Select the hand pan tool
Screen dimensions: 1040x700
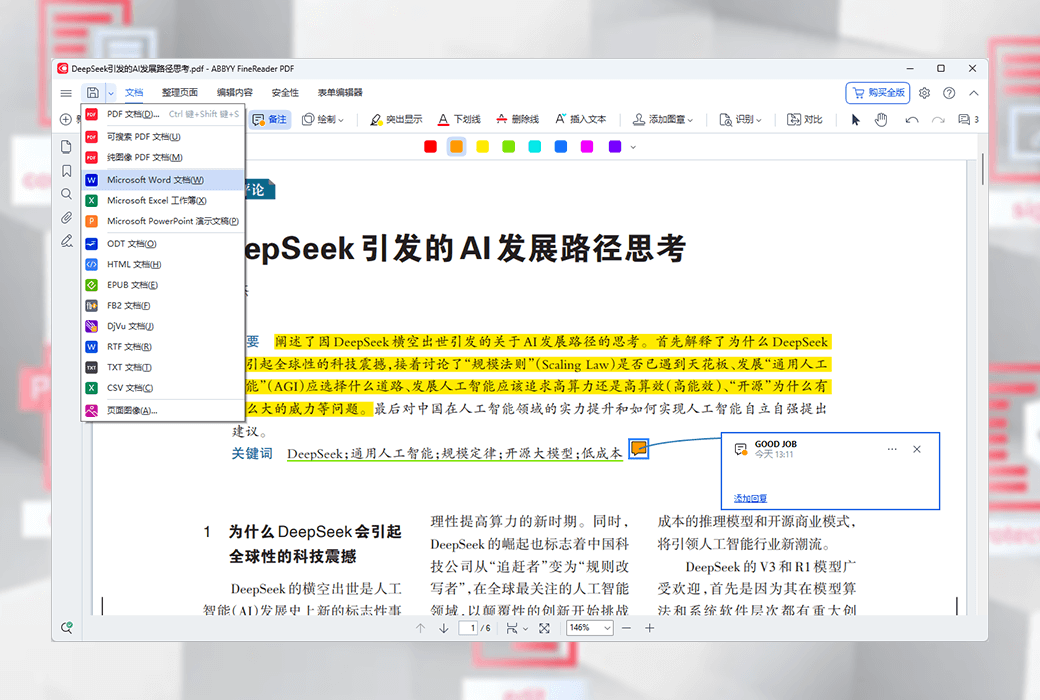(x=881, y=119)
